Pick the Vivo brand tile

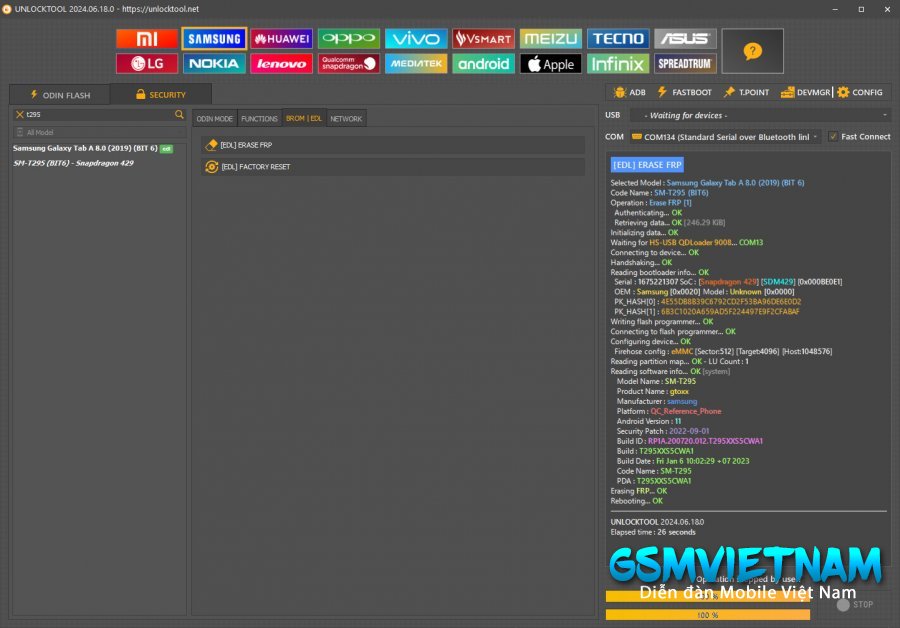(x=416, y=38)
